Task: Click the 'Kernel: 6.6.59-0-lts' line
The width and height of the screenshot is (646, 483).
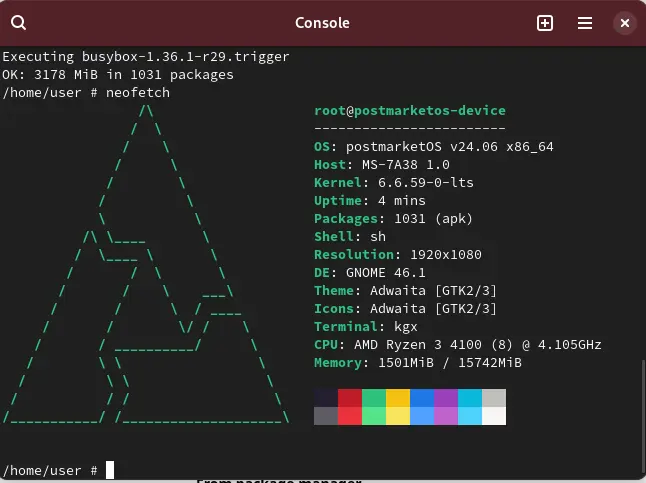Action: (394, 183)
